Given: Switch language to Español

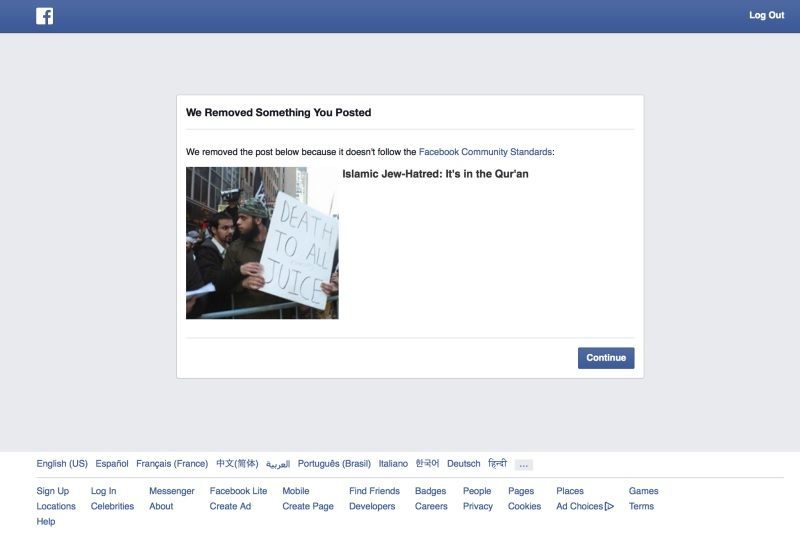Looking at the screenshot, I should (x=112, y=463).
